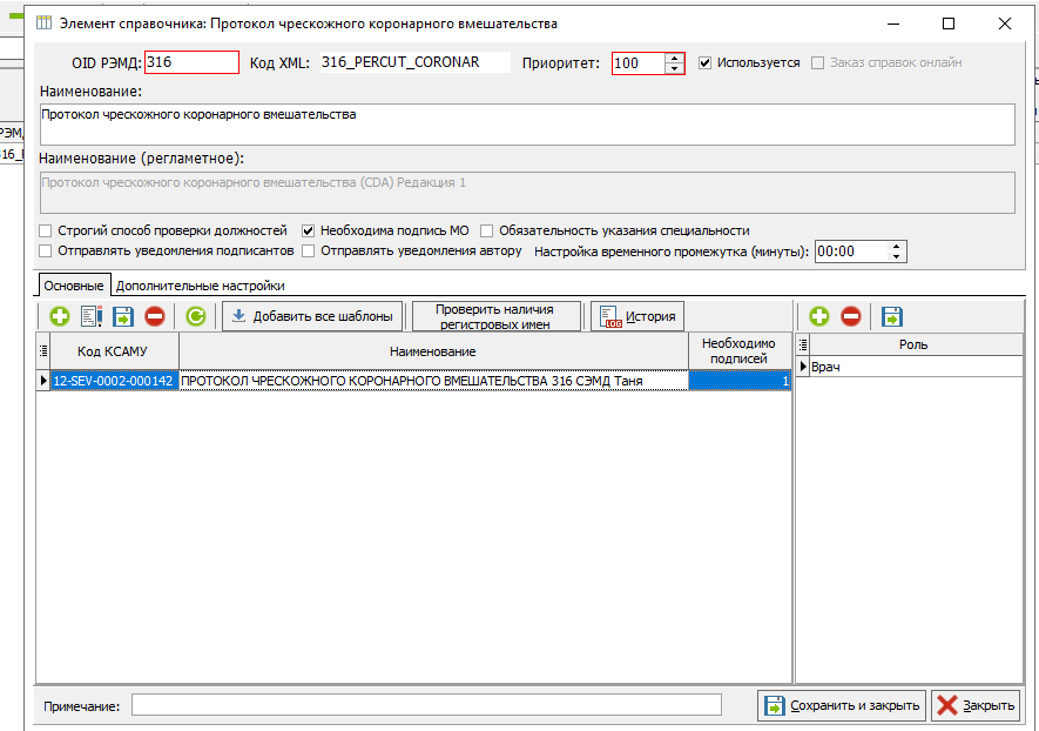Add a role with green plus icon

(x=819, y=316)
